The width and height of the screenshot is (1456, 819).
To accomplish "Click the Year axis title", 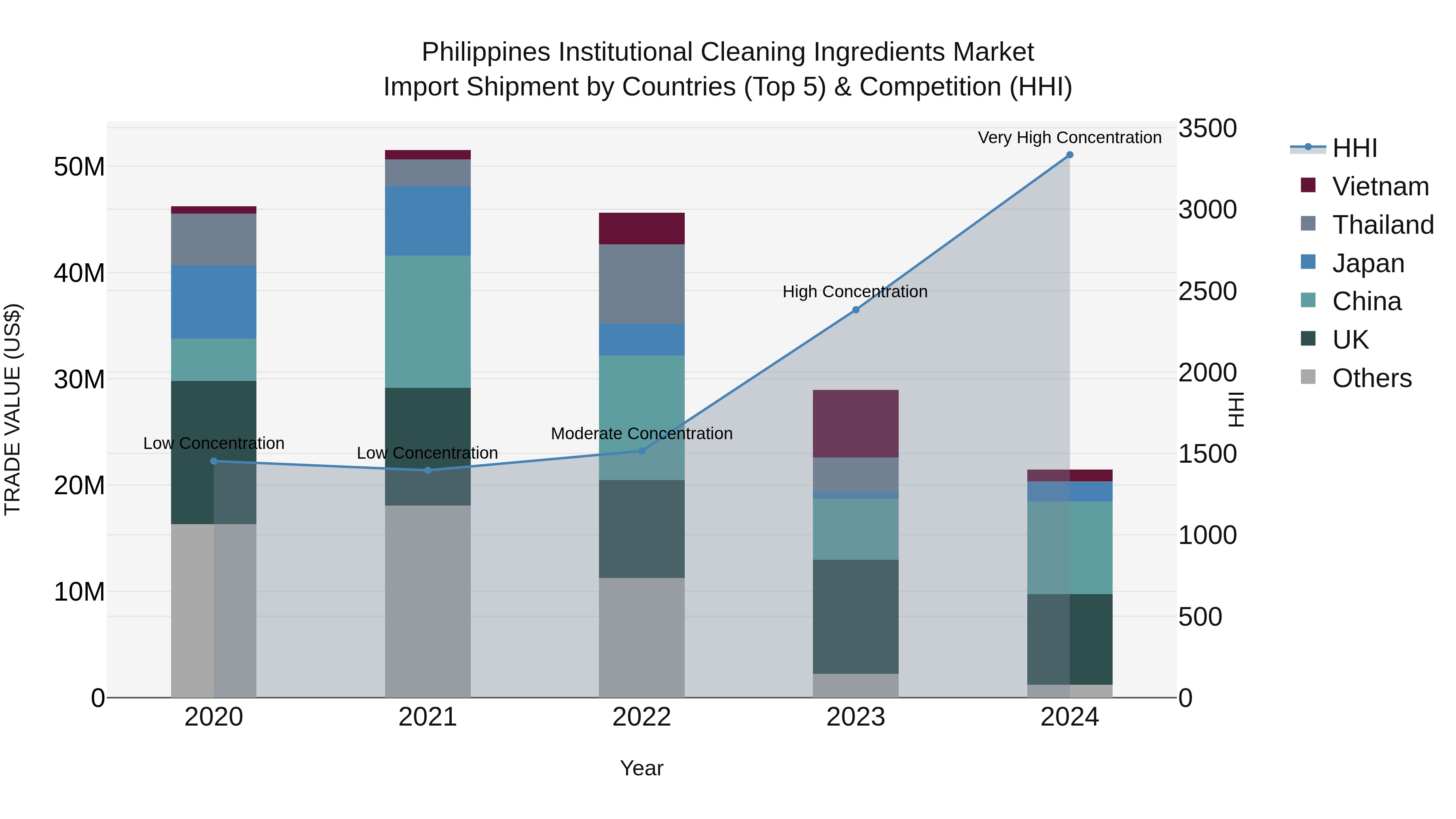I will 641,769.
